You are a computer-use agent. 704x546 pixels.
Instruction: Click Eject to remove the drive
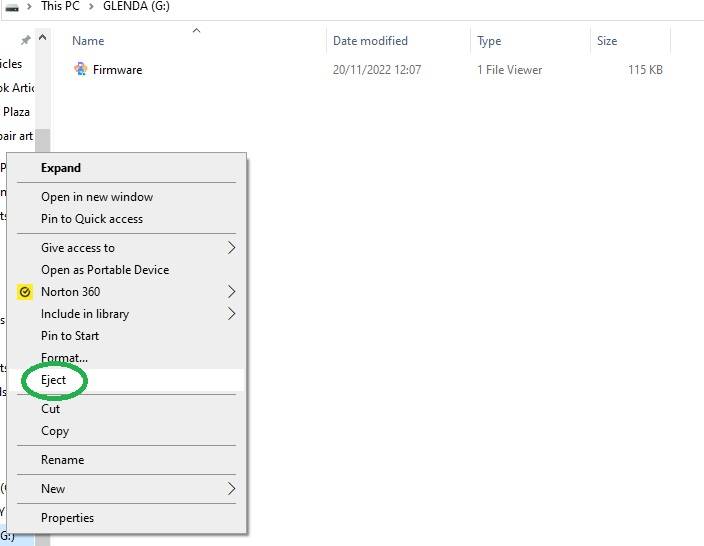tap(127, 380)
